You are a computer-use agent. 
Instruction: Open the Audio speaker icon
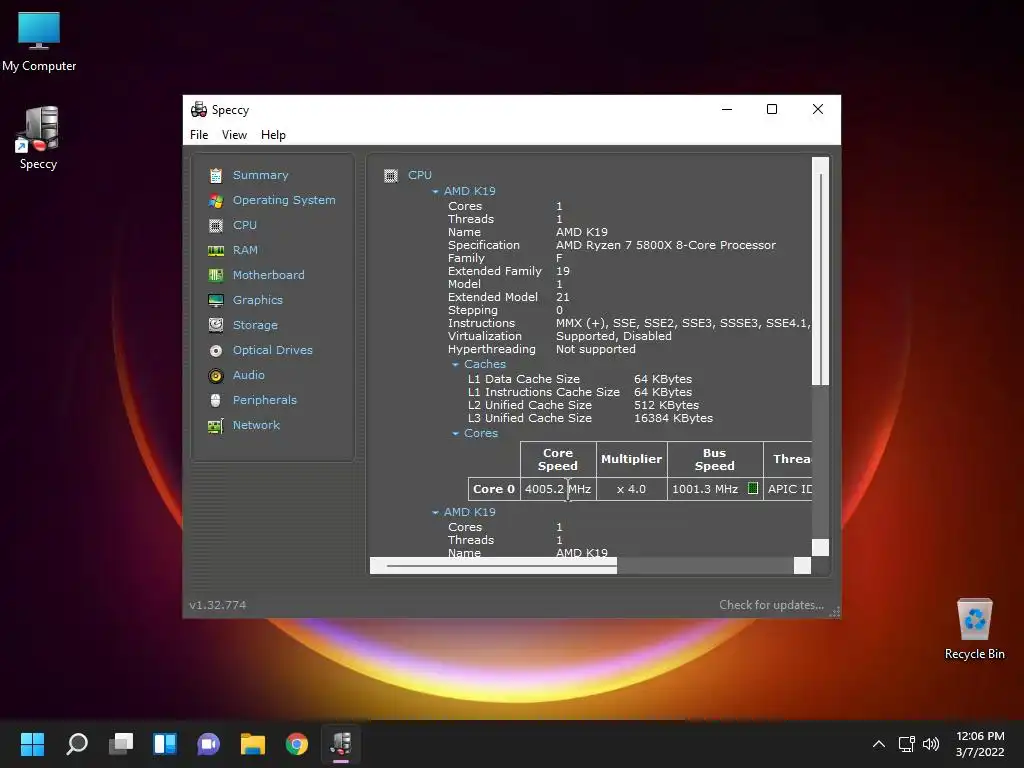click(x=216, y=376)
